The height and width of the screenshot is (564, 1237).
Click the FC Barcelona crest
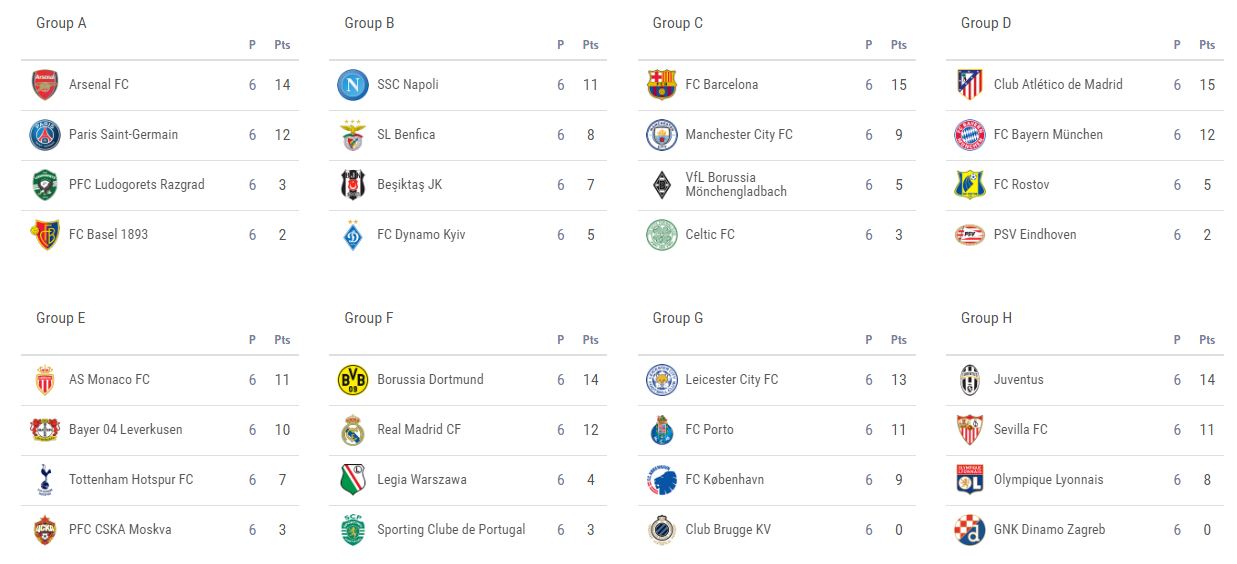(x=661, y=85)
